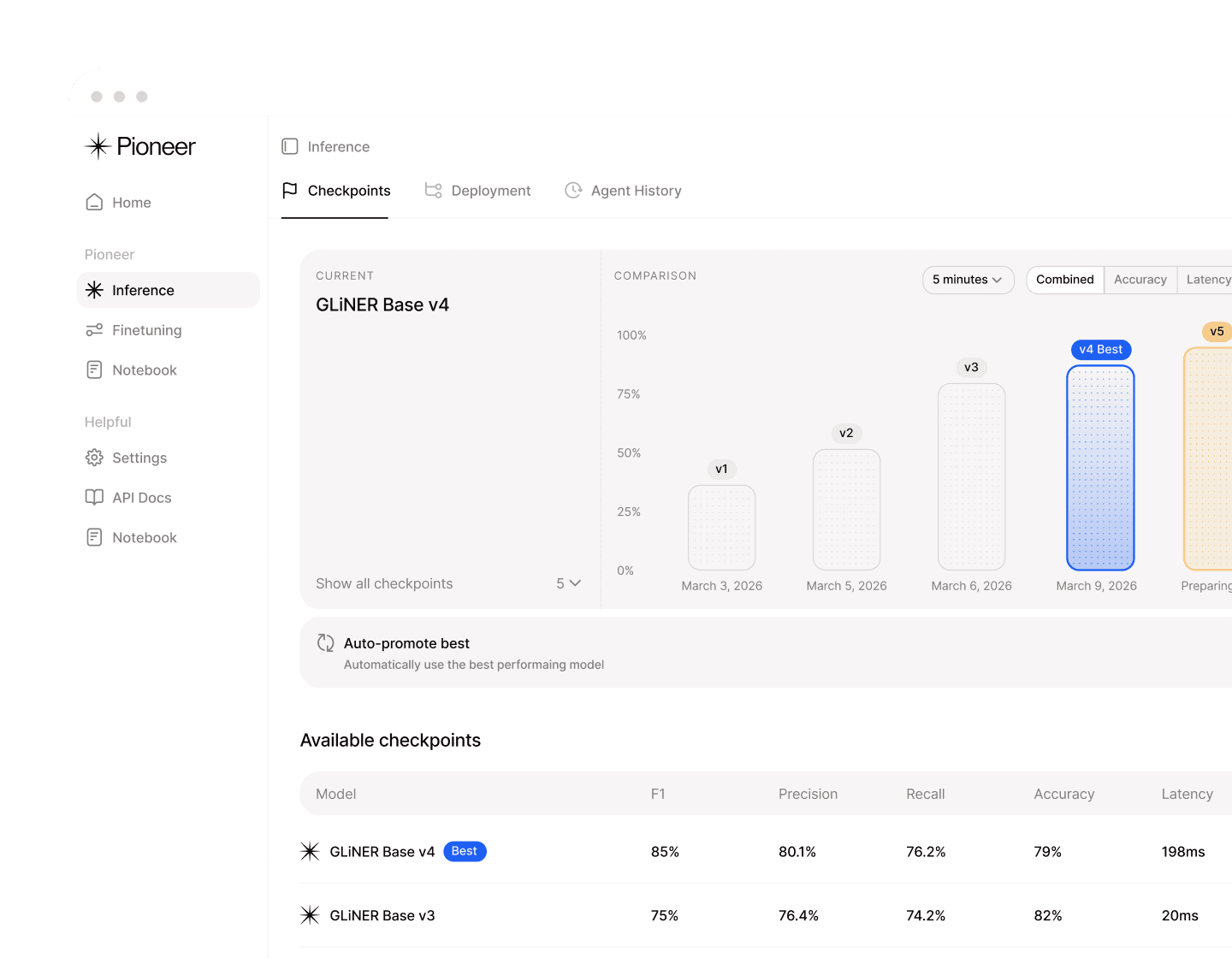This screenshot has width=1232, height=958.
Task: Open the 5 minutes interval dropdown
Action: pos(968,280)
